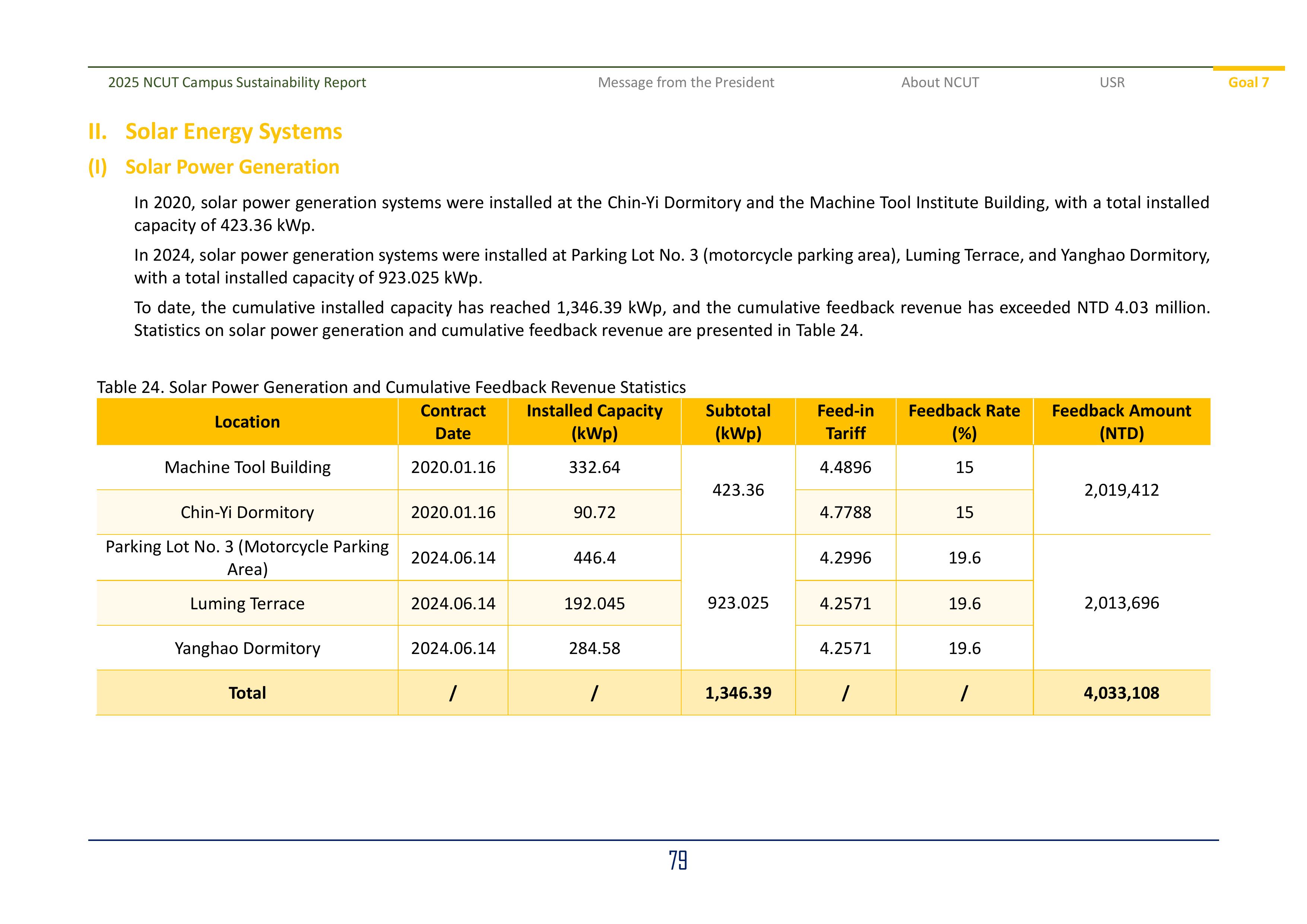Viewport: 1307px width, 924px height.
Task: Click the 2025 NCUT Campus Sustainability Report title
Action: [237, 83]
